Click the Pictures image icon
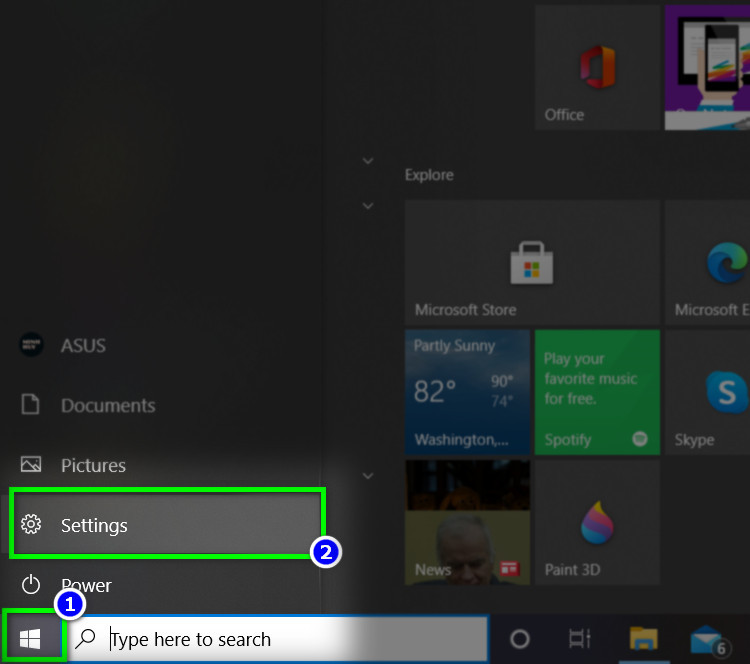This screenshot has height=664, width=750. pyautogui.click(x=31, y=465)
